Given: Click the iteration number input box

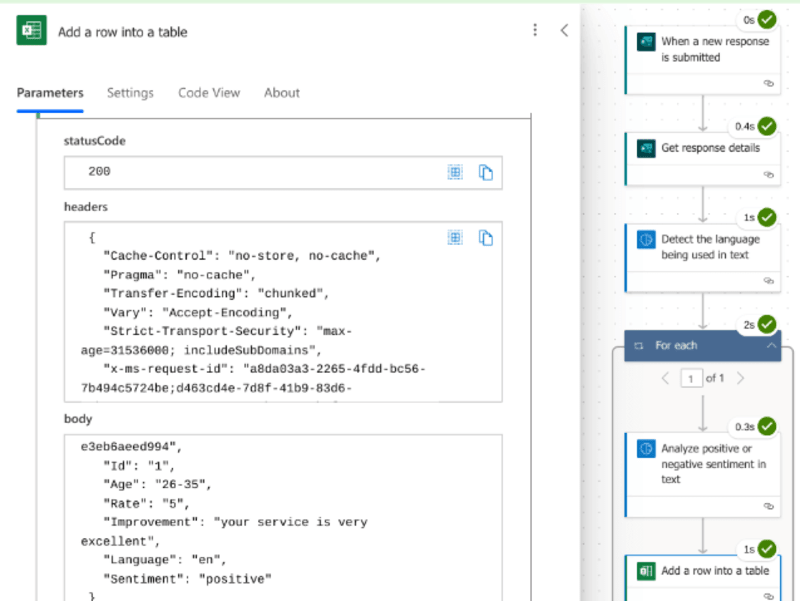Looking at the screenshot, I should 691,378.
